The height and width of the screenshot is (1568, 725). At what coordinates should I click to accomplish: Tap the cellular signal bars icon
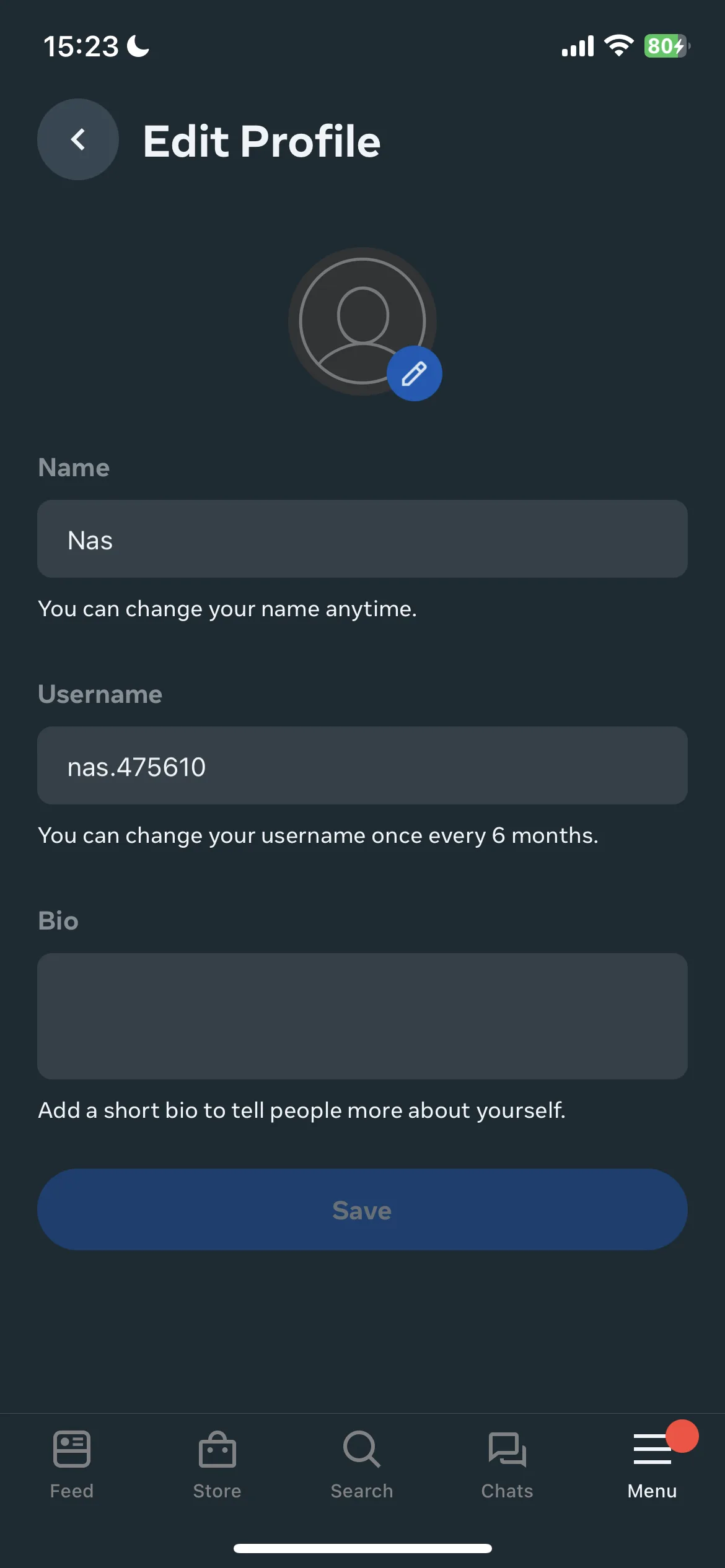(578, 46)
